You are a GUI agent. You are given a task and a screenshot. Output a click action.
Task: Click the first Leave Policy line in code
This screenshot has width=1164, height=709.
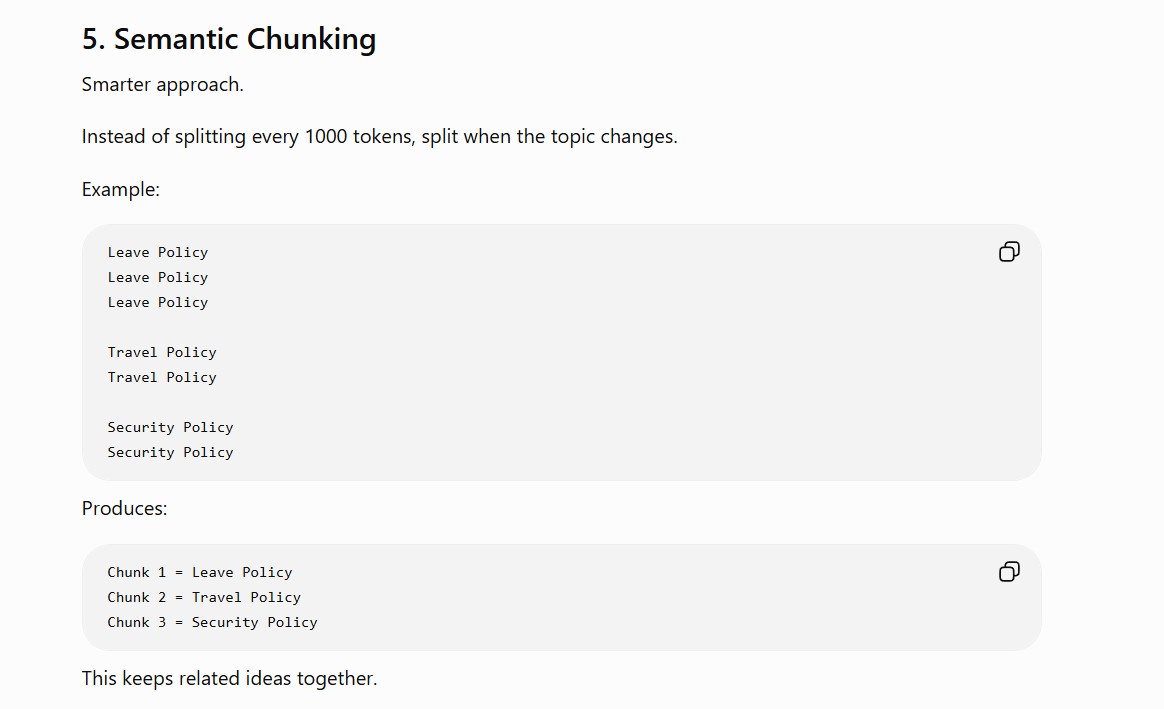click(x=157, y=252)
